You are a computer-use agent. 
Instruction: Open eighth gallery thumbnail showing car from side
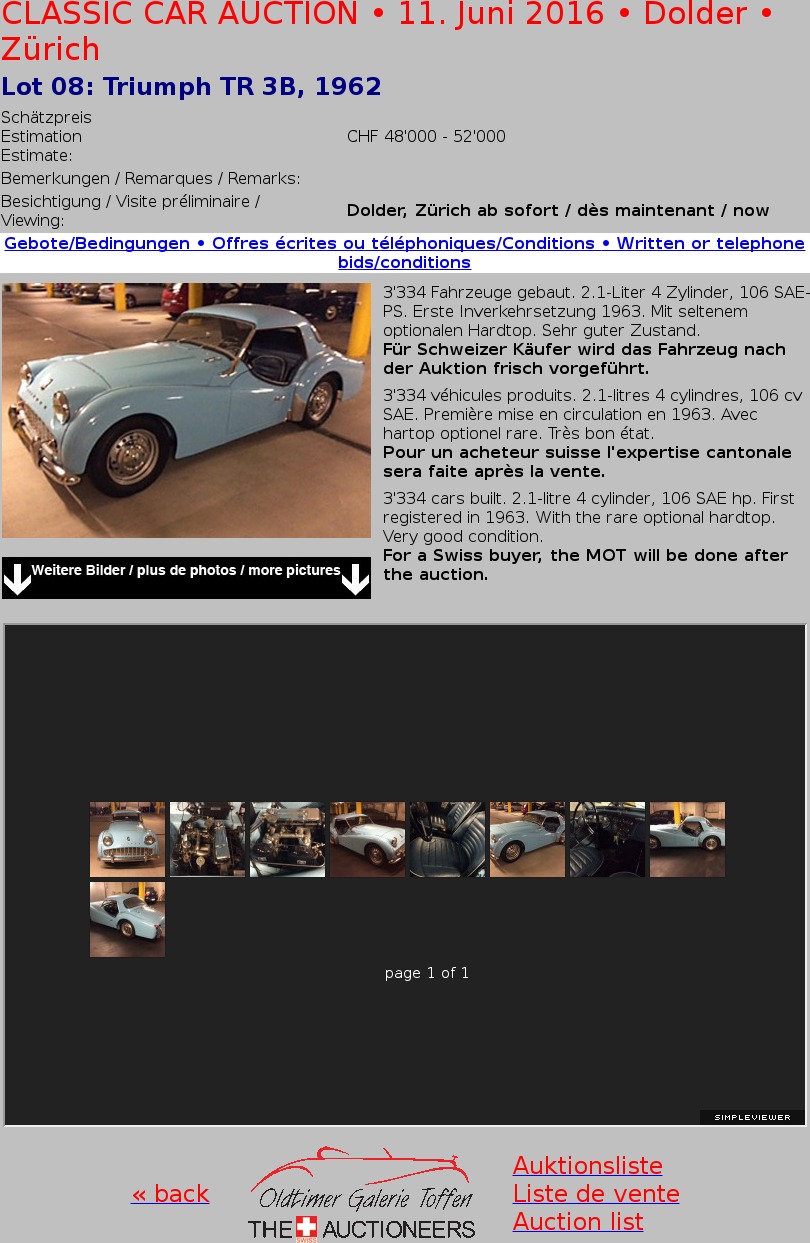click(x=687, y=839)
